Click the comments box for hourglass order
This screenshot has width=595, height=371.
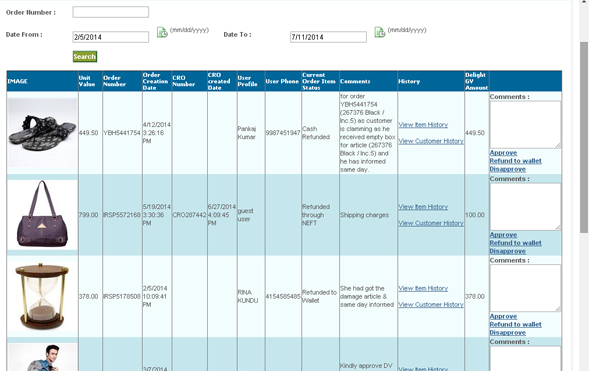(525, 288)
